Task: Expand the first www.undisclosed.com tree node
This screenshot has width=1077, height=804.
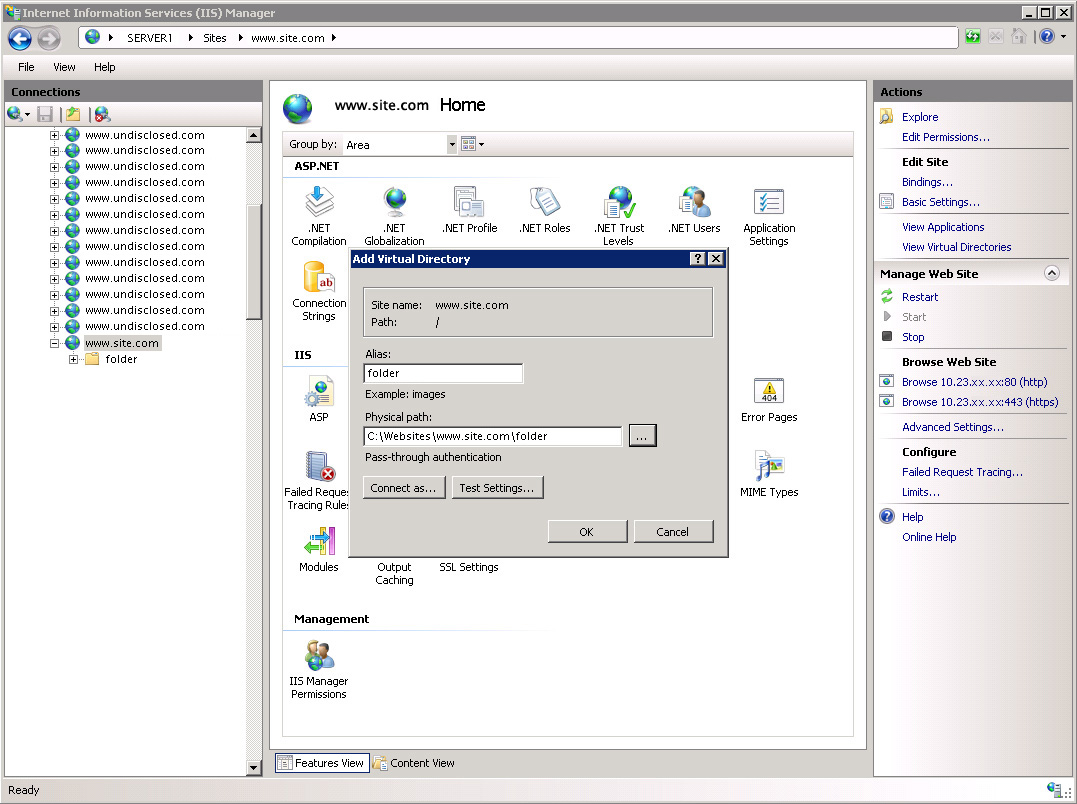Action: click(x=54, y=135)
